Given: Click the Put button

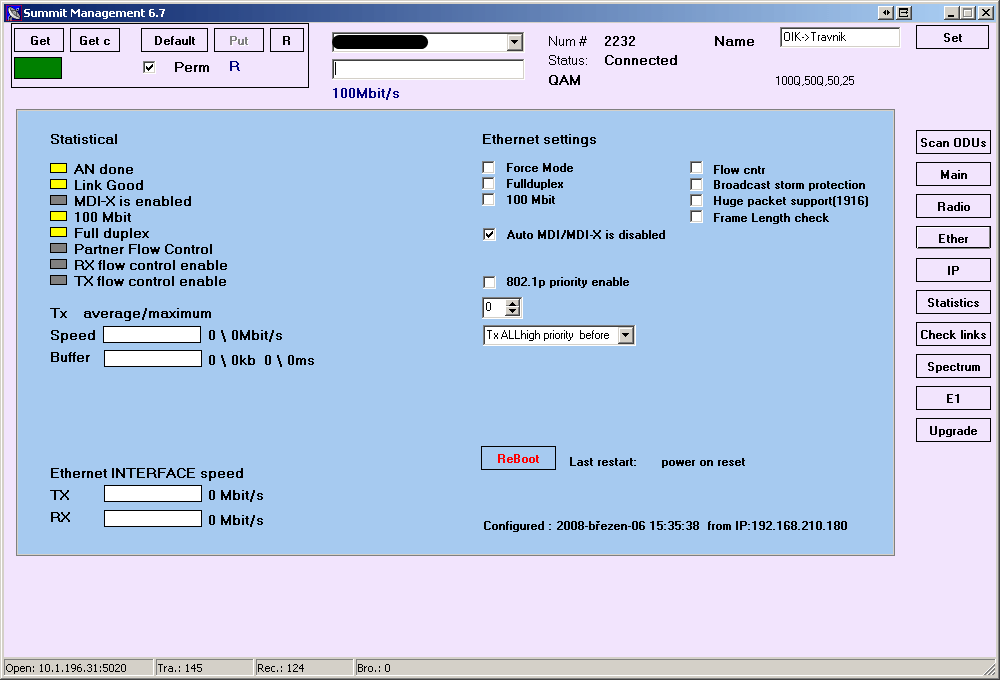Looking at the screenshot, I should [239, 41].
